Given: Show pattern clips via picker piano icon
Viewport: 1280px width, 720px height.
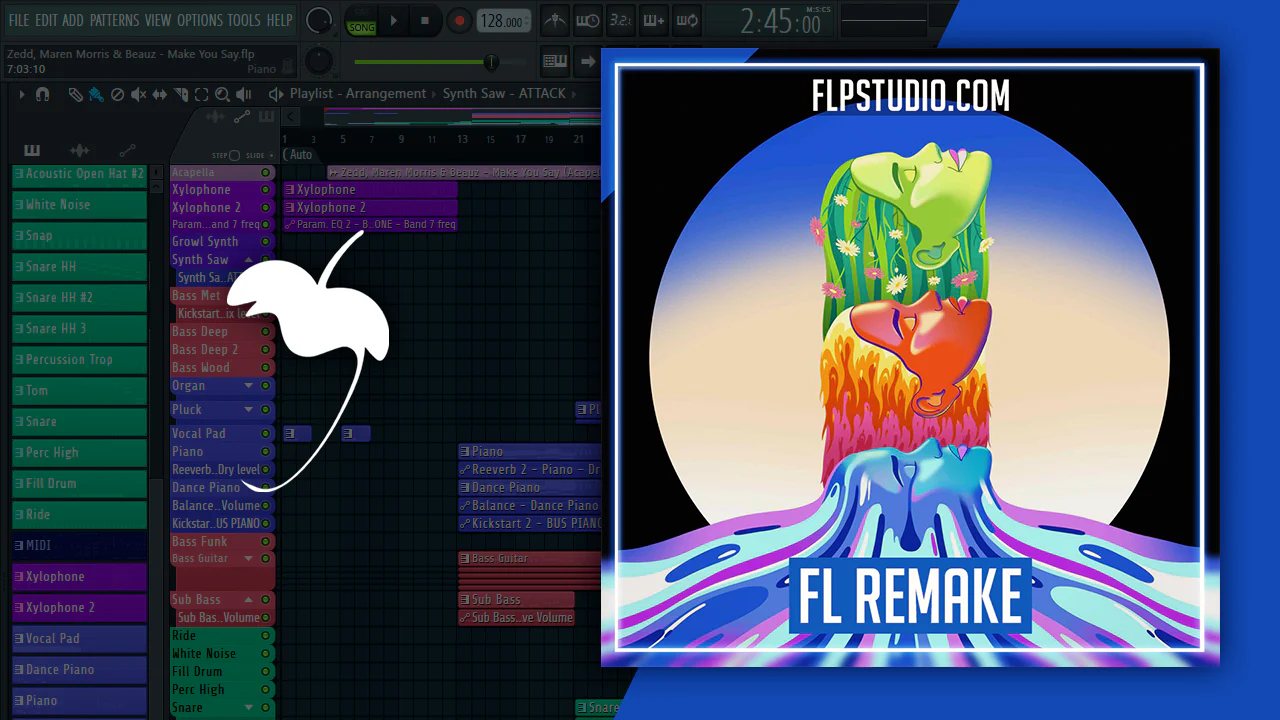Looking at the screenshot, I should (x=32, y=150).
